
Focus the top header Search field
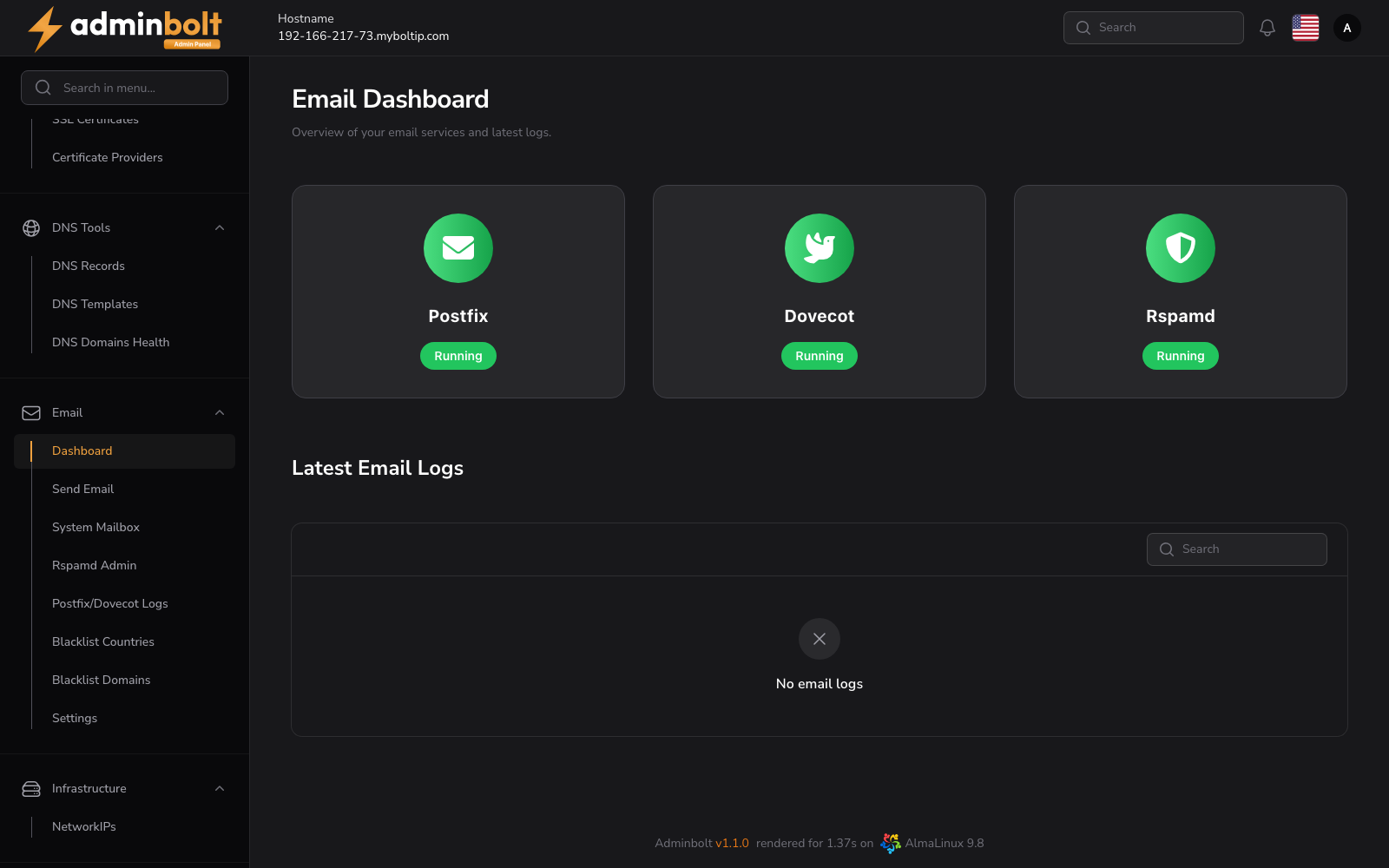1154,28
